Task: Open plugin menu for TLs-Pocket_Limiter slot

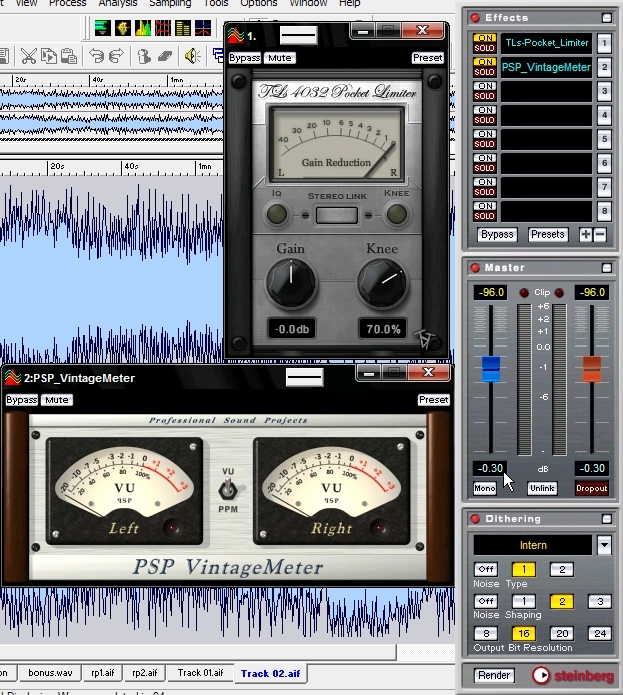Action: coord(546,43)
